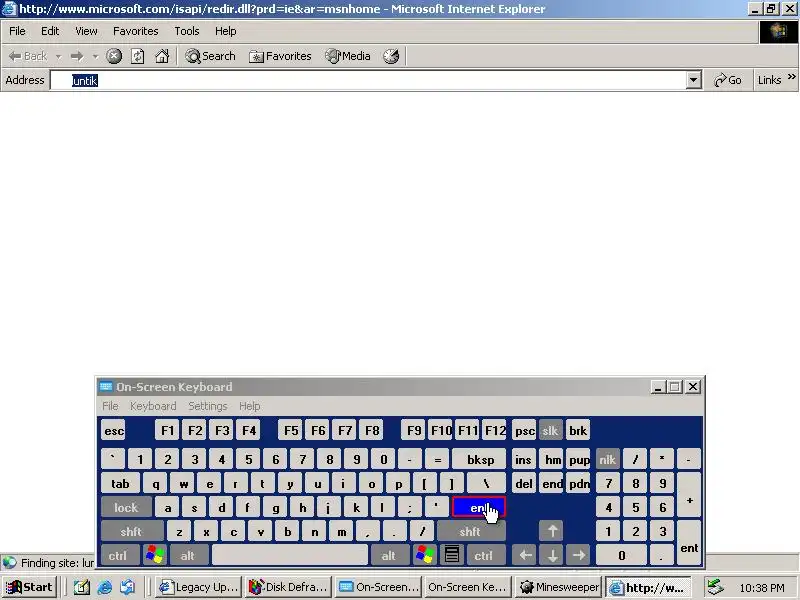Viewport: 800px width, 600px height.
Task: Click the On-Screen Keyboard title bar icon
Action: coord(106,387)
